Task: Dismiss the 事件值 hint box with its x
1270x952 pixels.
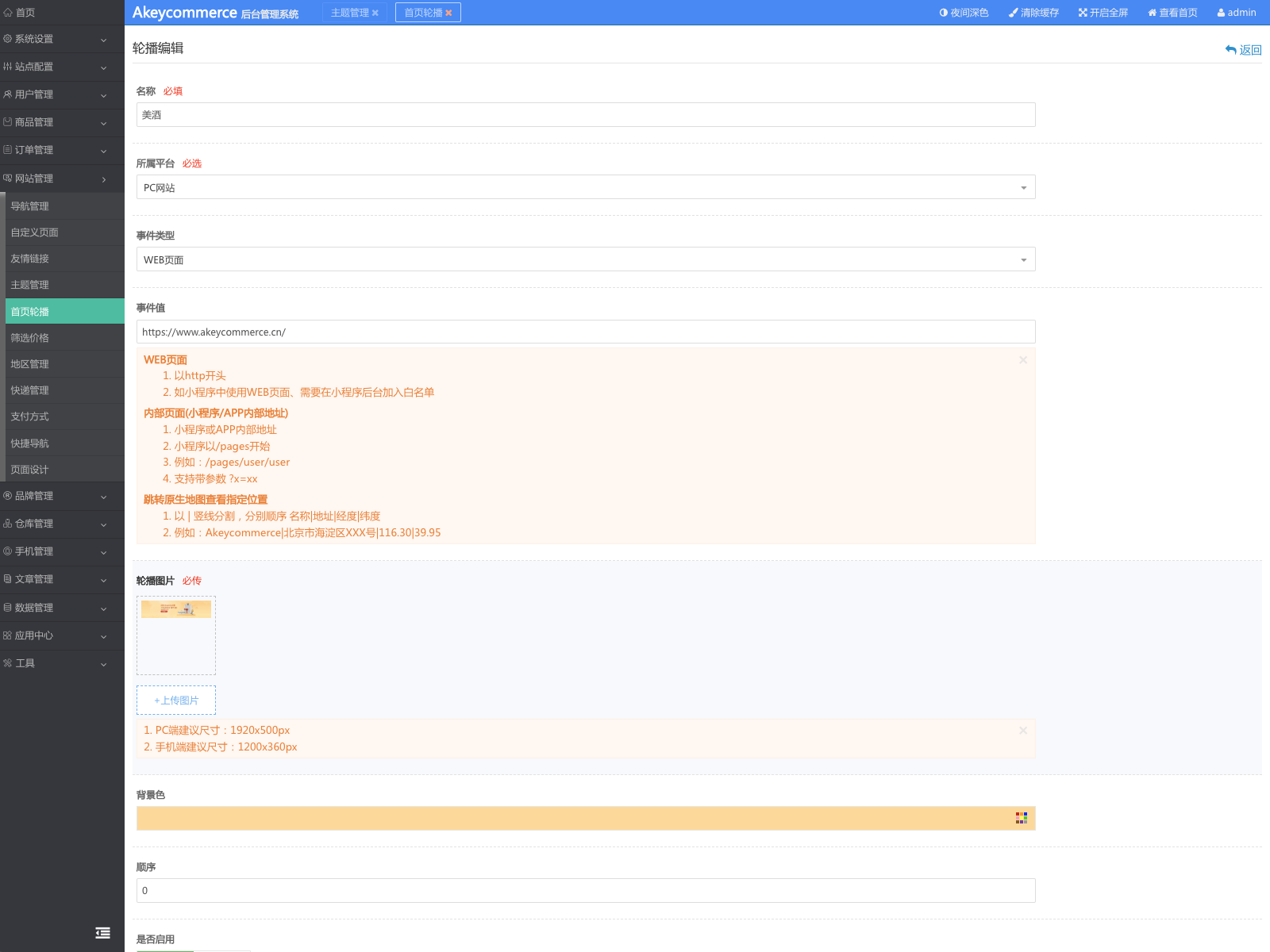Action: [x=1023, y=360]
